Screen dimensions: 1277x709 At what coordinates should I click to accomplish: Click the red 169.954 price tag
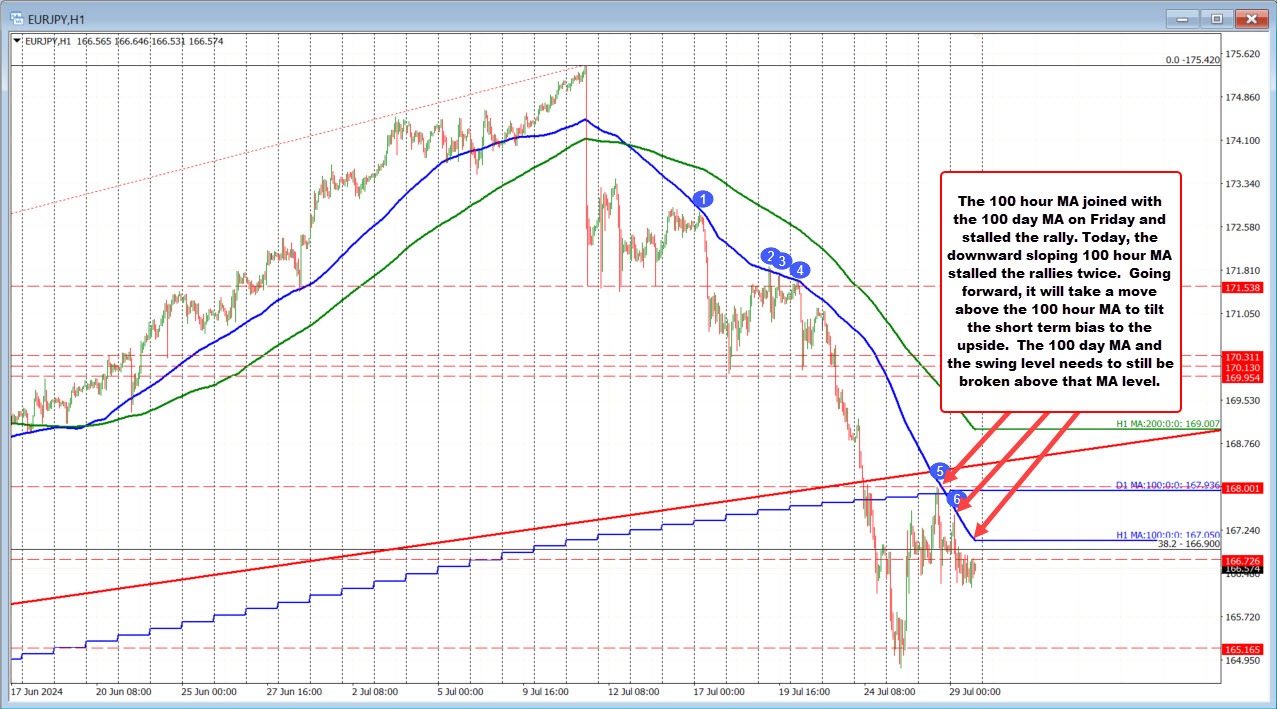coord(1243,378)
